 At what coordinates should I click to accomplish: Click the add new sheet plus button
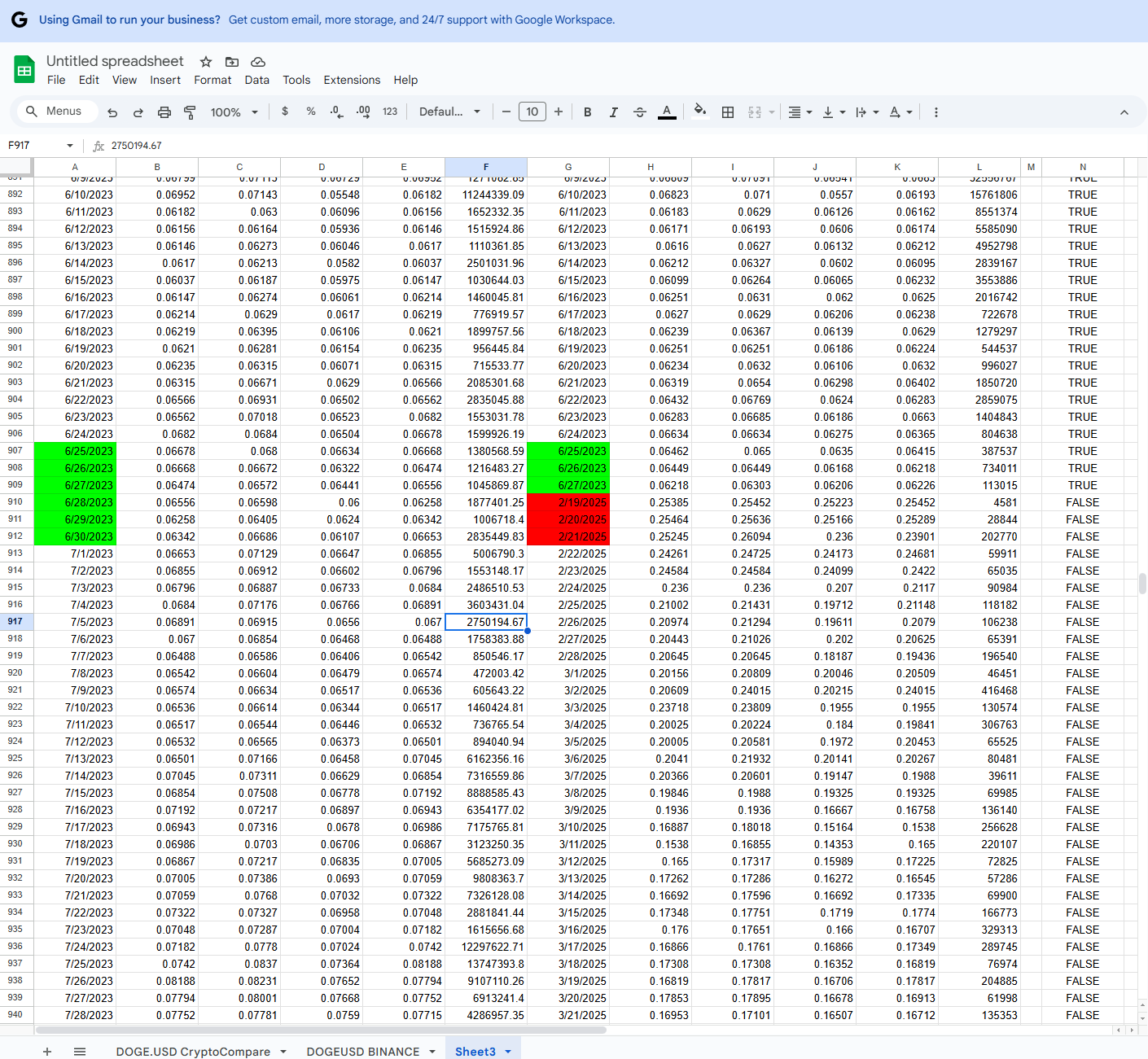[x=47, y=1052]
